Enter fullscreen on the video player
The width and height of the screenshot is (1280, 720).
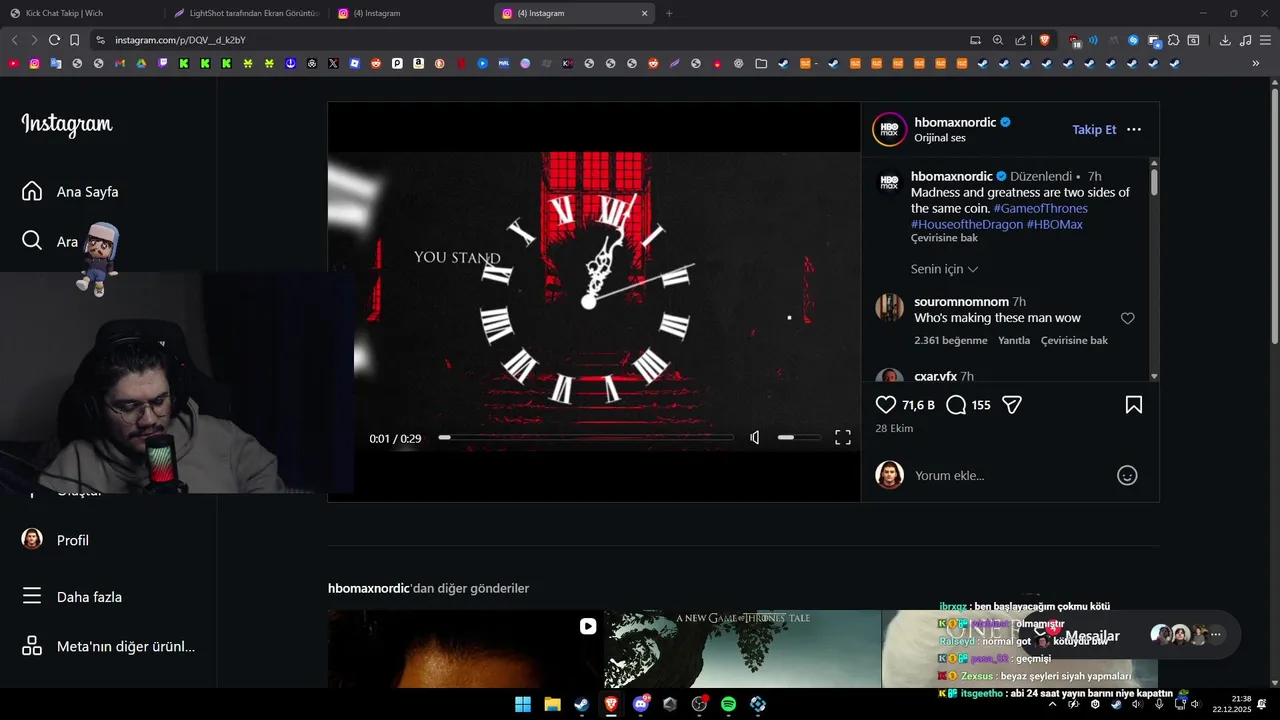tap(843, 438)
